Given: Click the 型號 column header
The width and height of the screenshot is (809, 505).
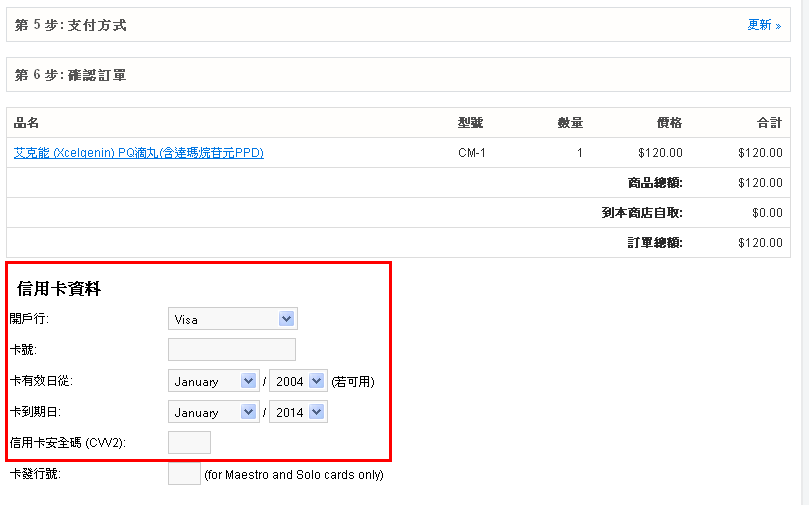Looking at the screenshot, I should coord(470,123).
